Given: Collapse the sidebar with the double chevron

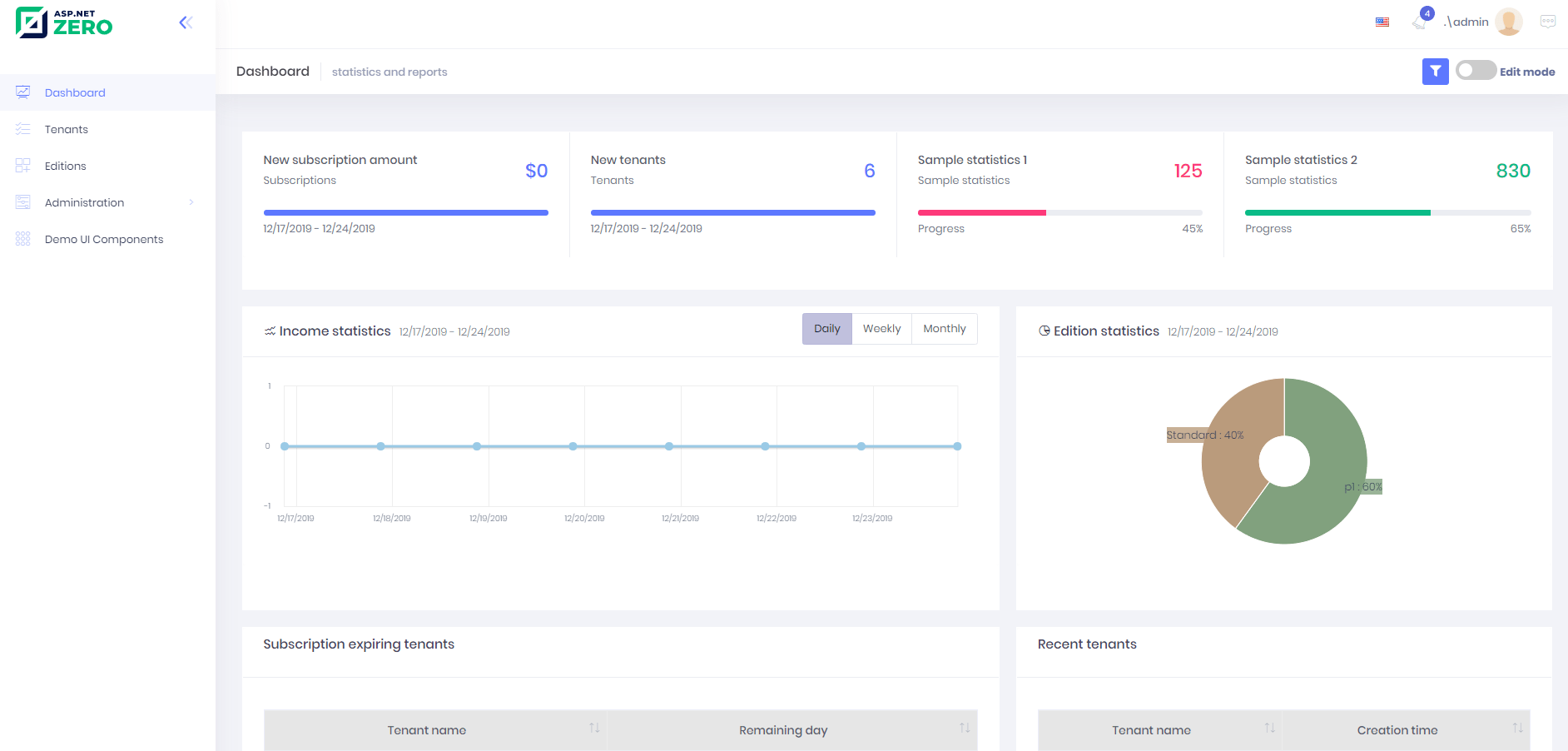Looking at the screenshot, I should (185, 22).
